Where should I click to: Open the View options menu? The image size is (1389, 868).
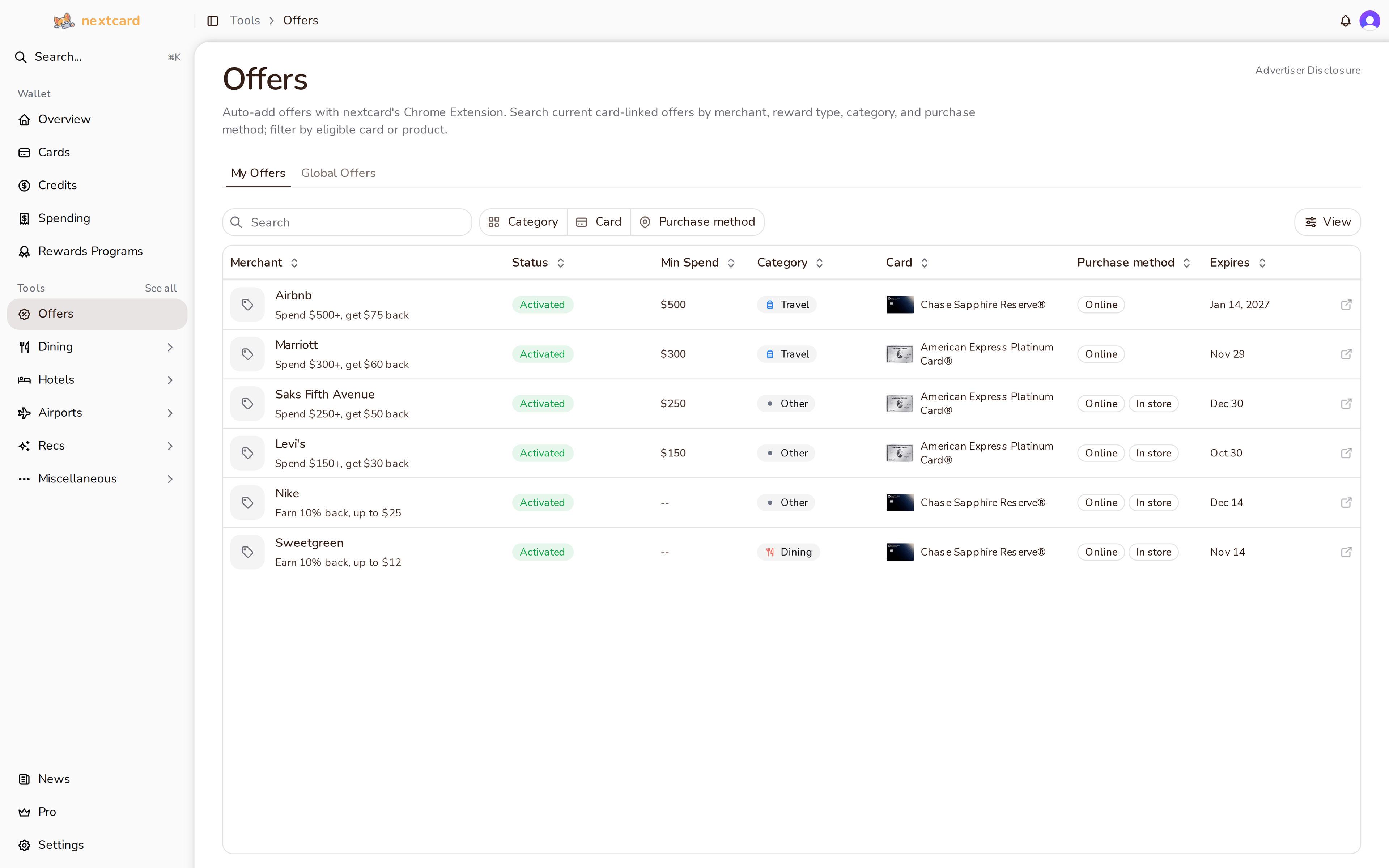point(1328,222)
